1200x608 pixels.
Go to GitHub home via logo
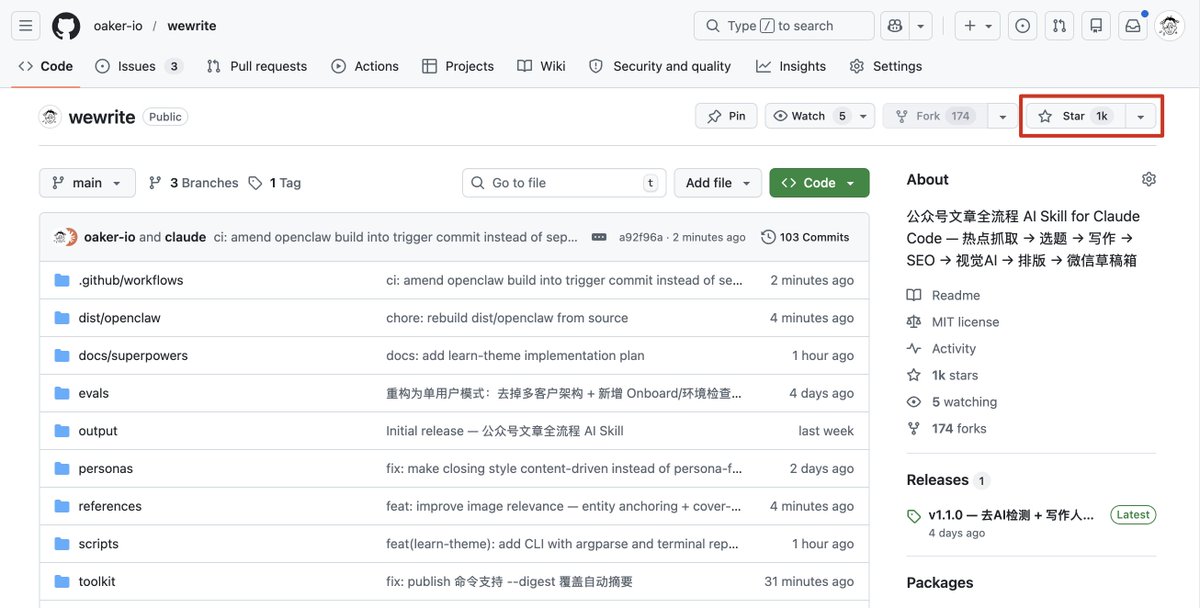tap(66, 26)
